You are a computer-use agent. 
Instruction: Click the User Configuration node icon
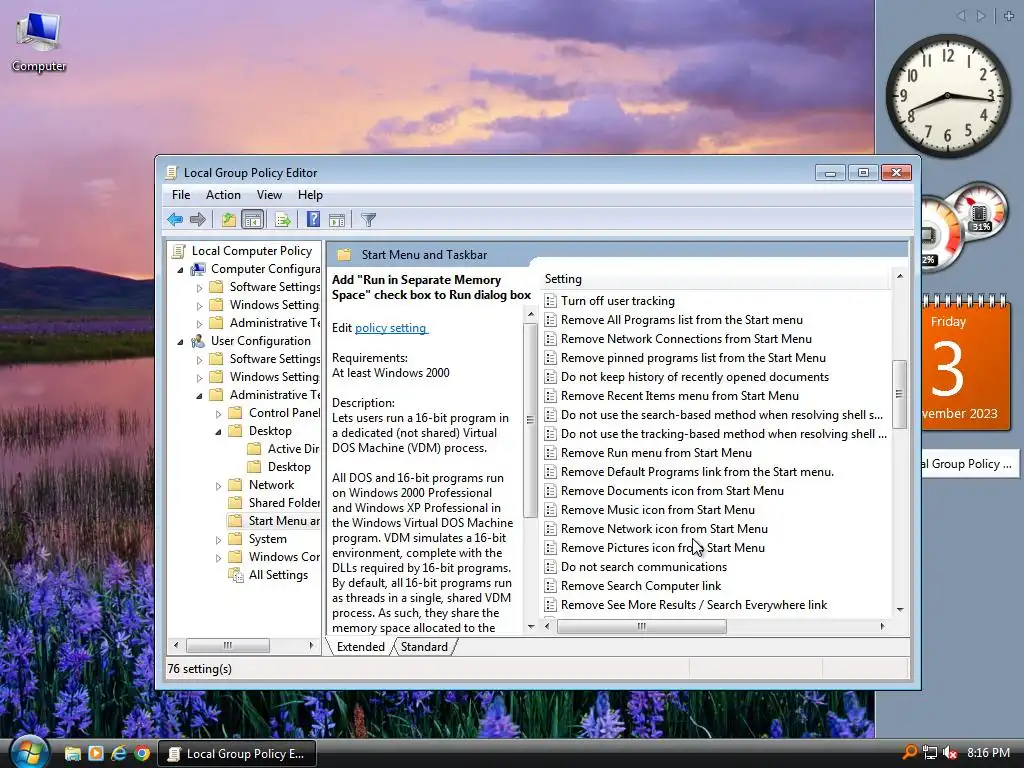pyautogui.click(x=198, y=341)
